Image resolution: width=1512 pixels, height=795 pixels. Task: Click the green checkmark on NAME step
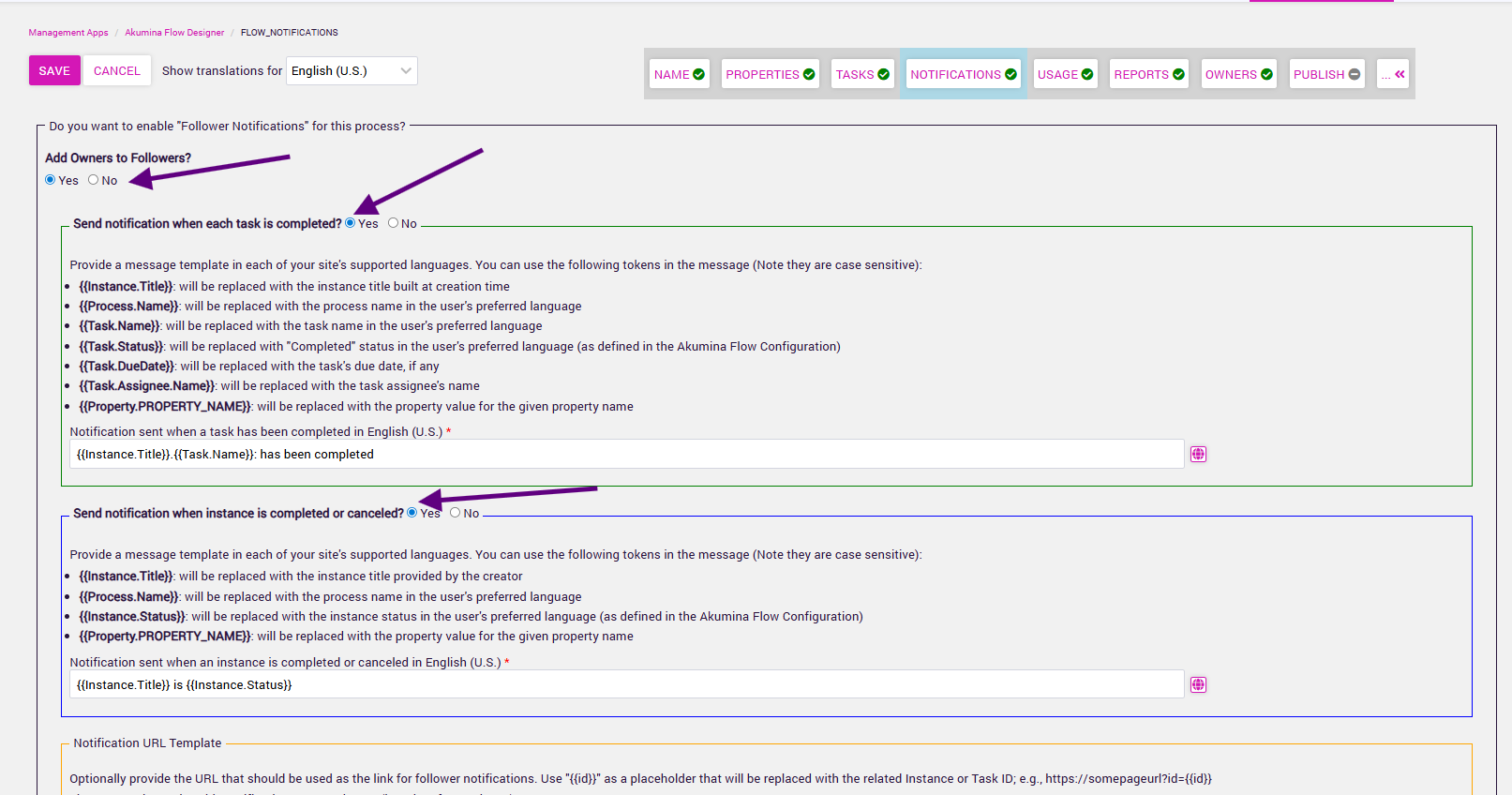698,74
